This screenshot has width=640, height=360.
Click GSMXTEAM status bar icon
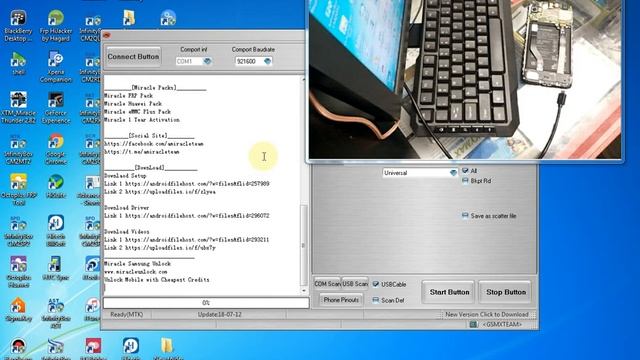[473, 324]
